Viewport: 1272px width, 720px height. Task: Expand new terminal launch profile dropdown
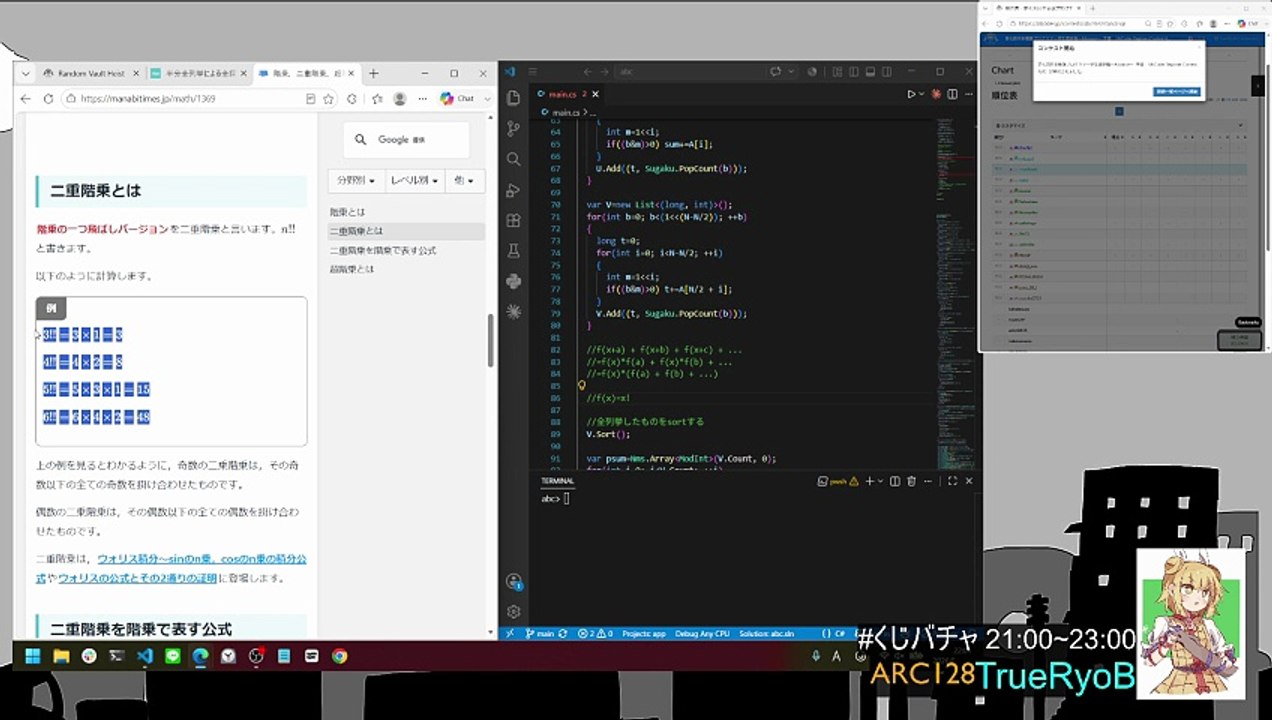click(x=878, y=481)
